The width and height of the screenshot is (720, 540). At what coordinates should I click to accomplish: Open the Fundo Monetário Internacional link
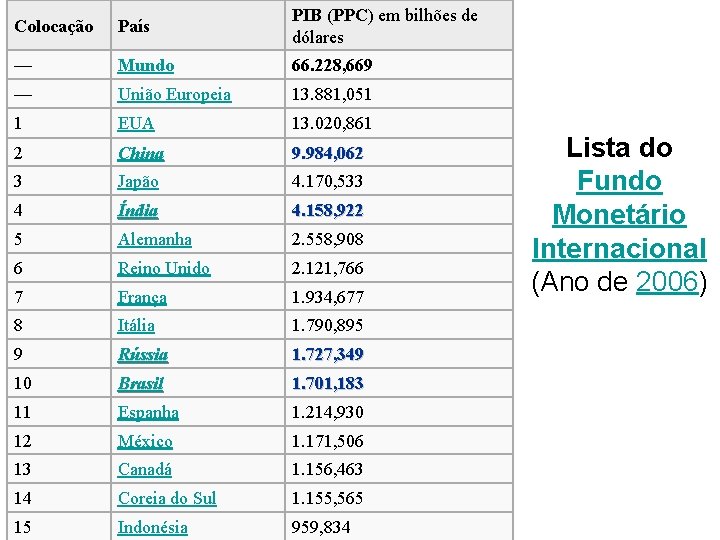click(619, 215)
